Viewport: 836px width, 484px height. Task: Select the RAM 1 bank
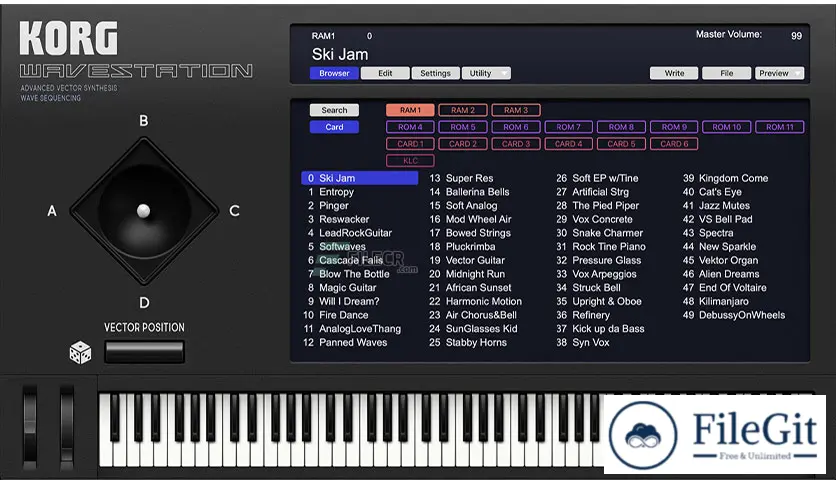coord(410,110)
